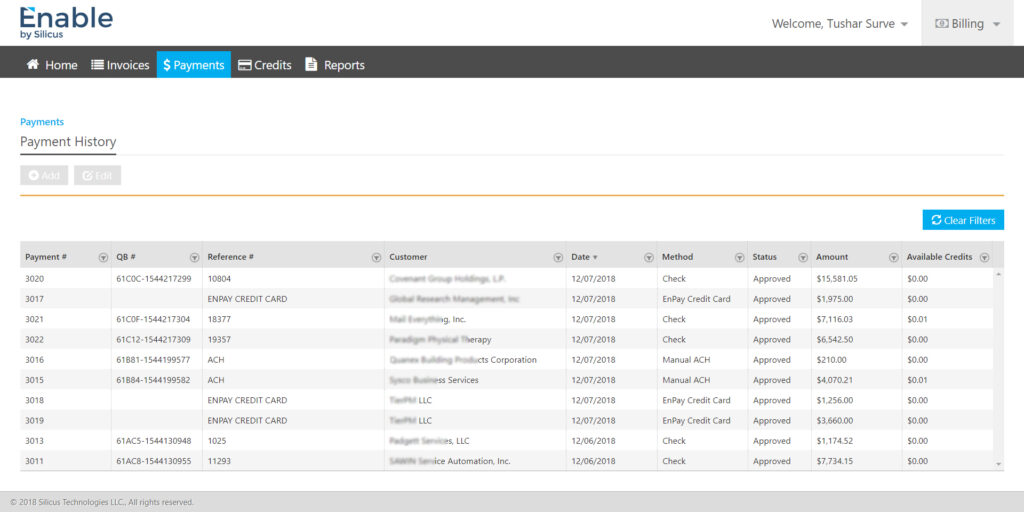The width and height of the screenshot is (1024, 512).
Task: Select payment number 3022 cell
Action: pyautogui.click(x=65, y=340)
